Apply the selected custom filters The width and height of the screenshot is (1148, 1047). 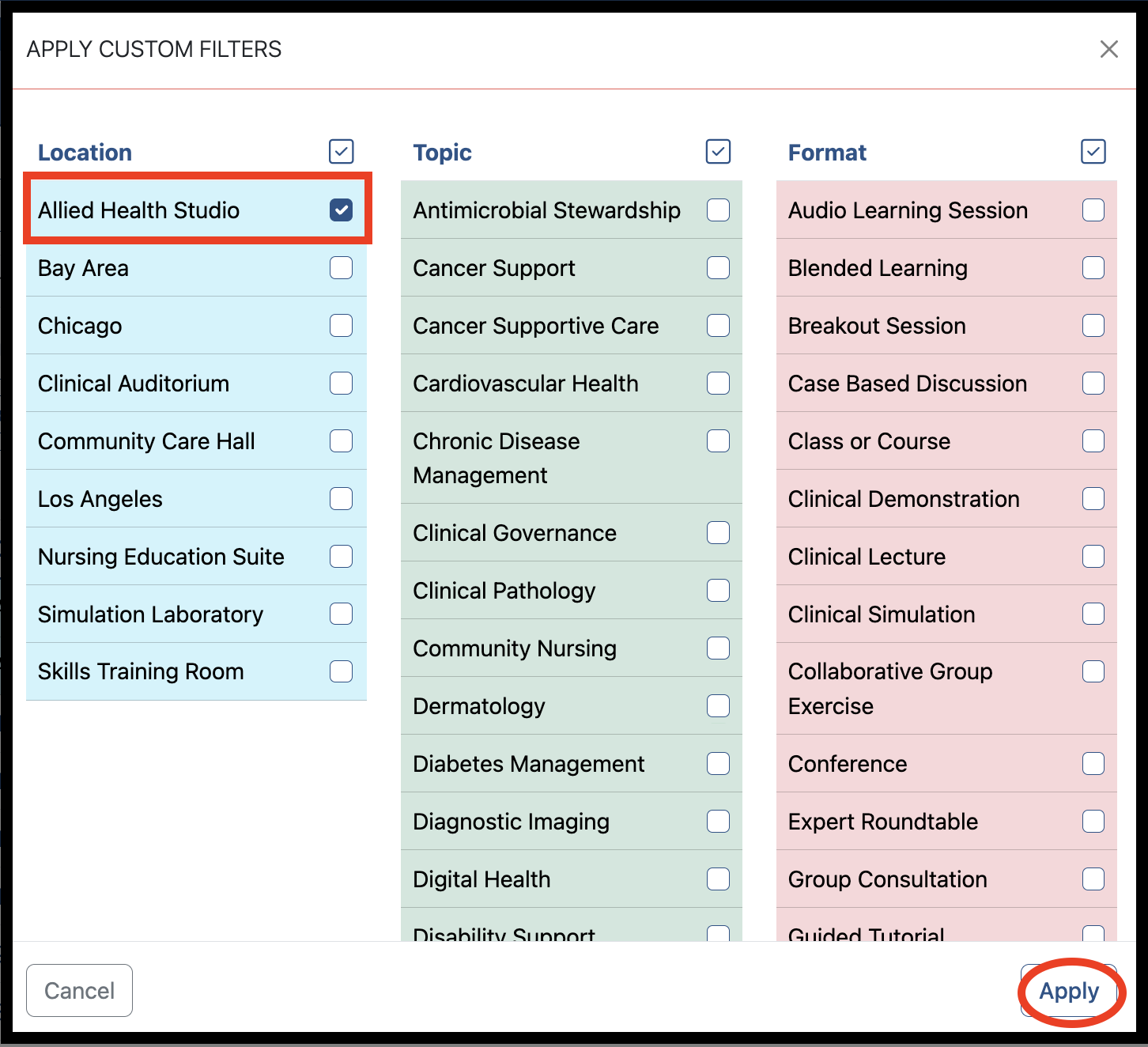(x=1069, y=991)
